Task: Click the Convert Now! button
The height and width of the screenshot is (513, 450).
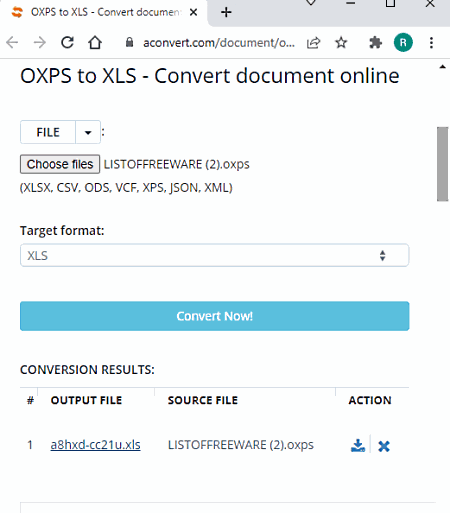Action: [215, 316]
